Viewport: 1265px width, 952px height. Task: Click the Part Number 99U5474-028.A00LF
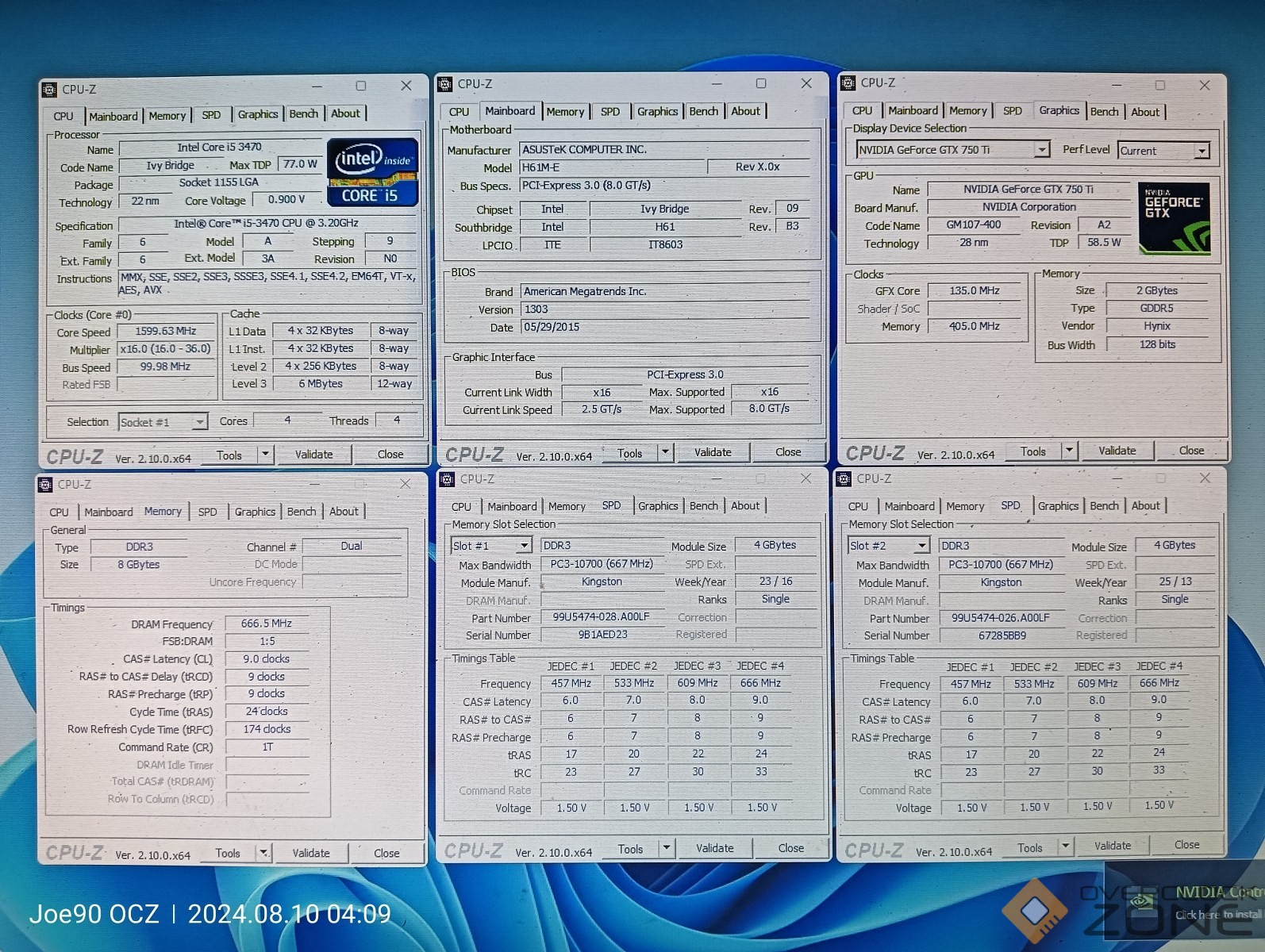[602, 617]
